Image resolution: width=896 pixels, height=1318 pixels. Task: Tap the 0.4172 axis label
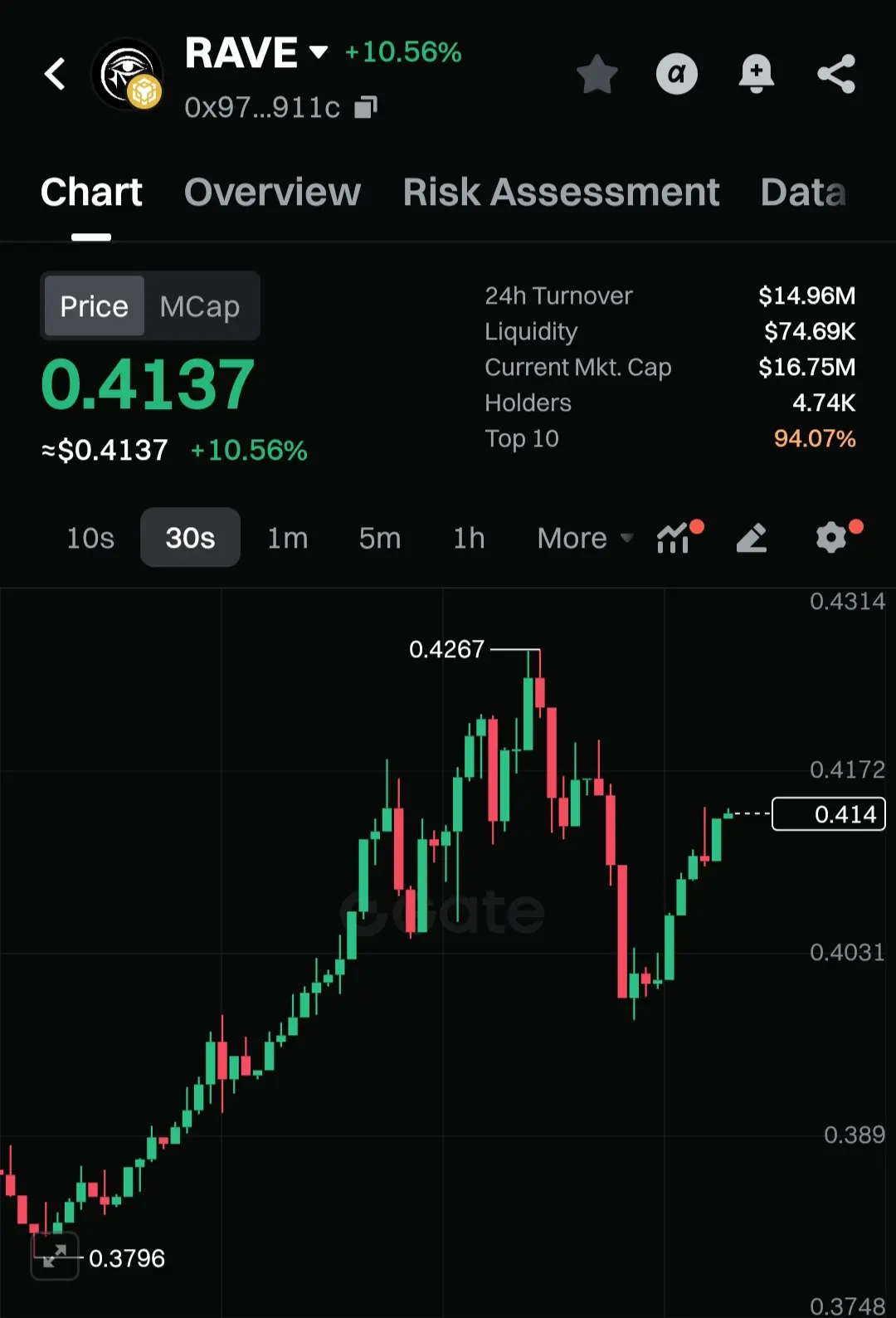(x=847, y=769)
